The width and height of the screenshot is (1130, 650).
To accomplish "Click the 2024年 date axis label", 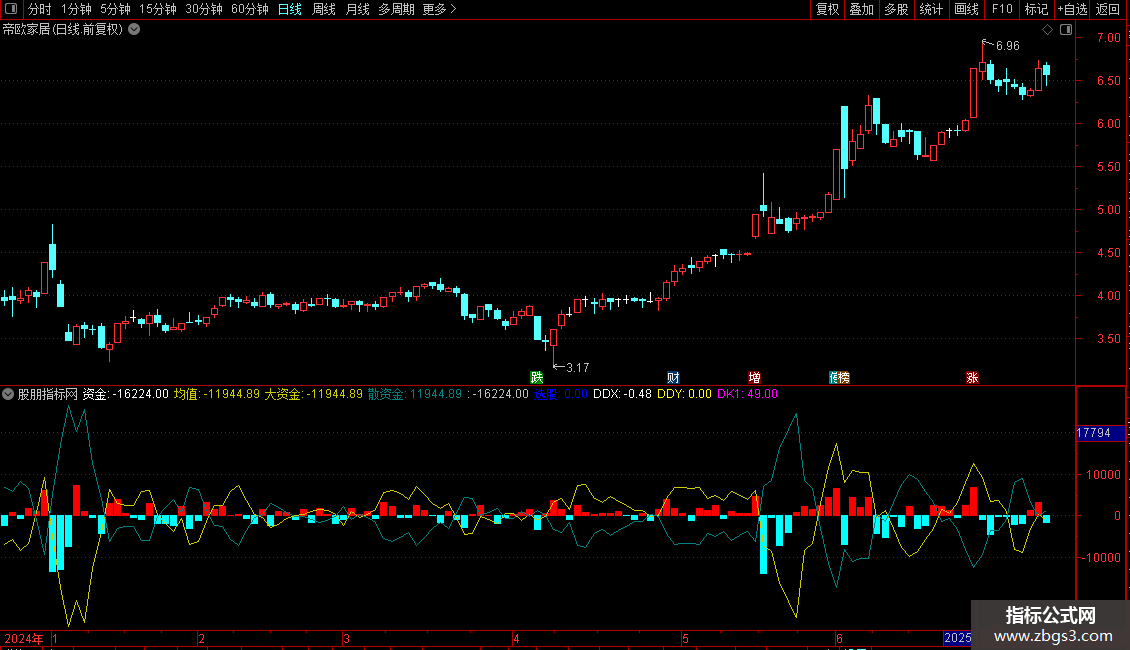I will click(24, 638).
